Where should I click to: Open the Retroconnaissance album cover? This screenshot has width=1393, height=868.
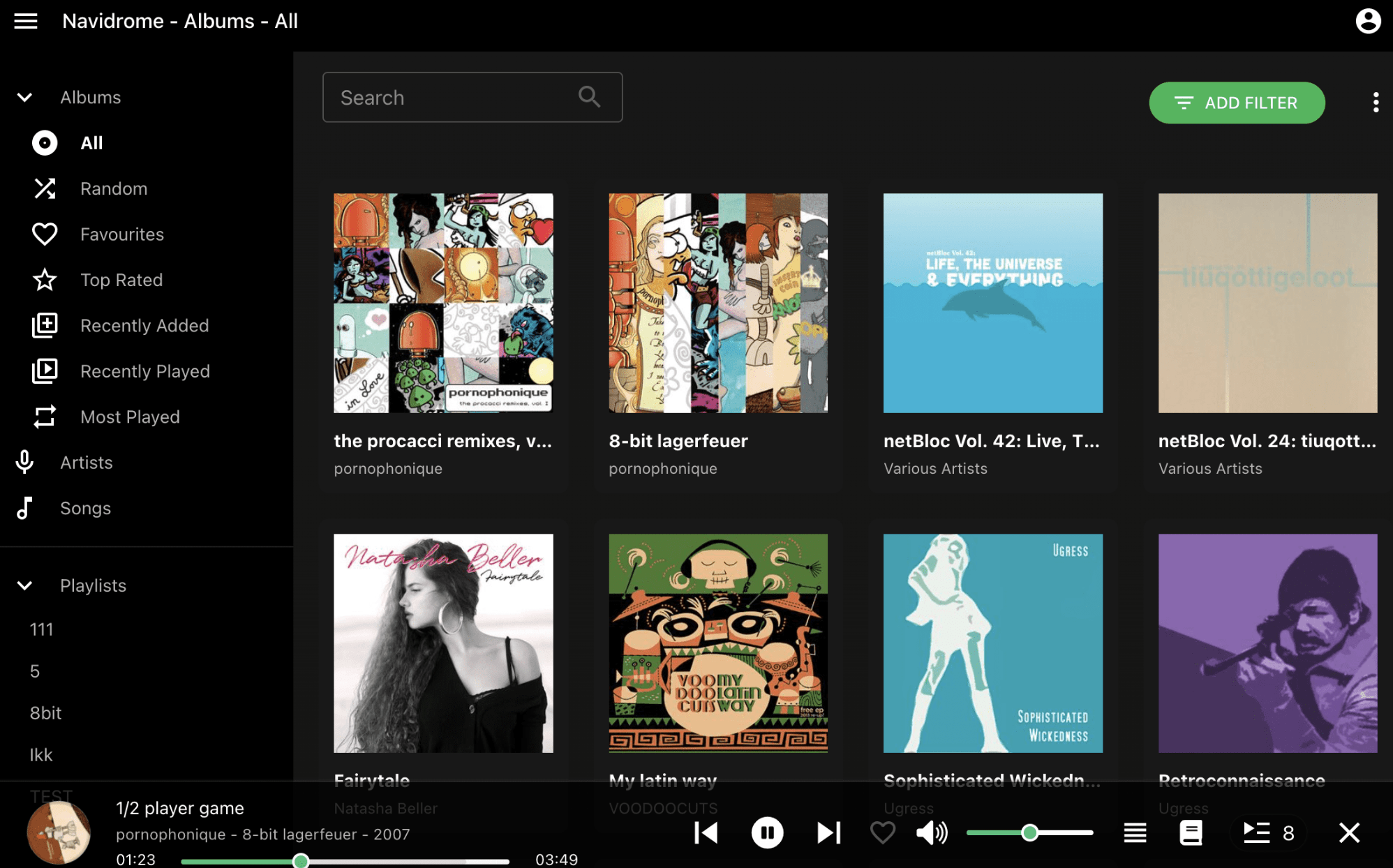(x=1268, y=643)
